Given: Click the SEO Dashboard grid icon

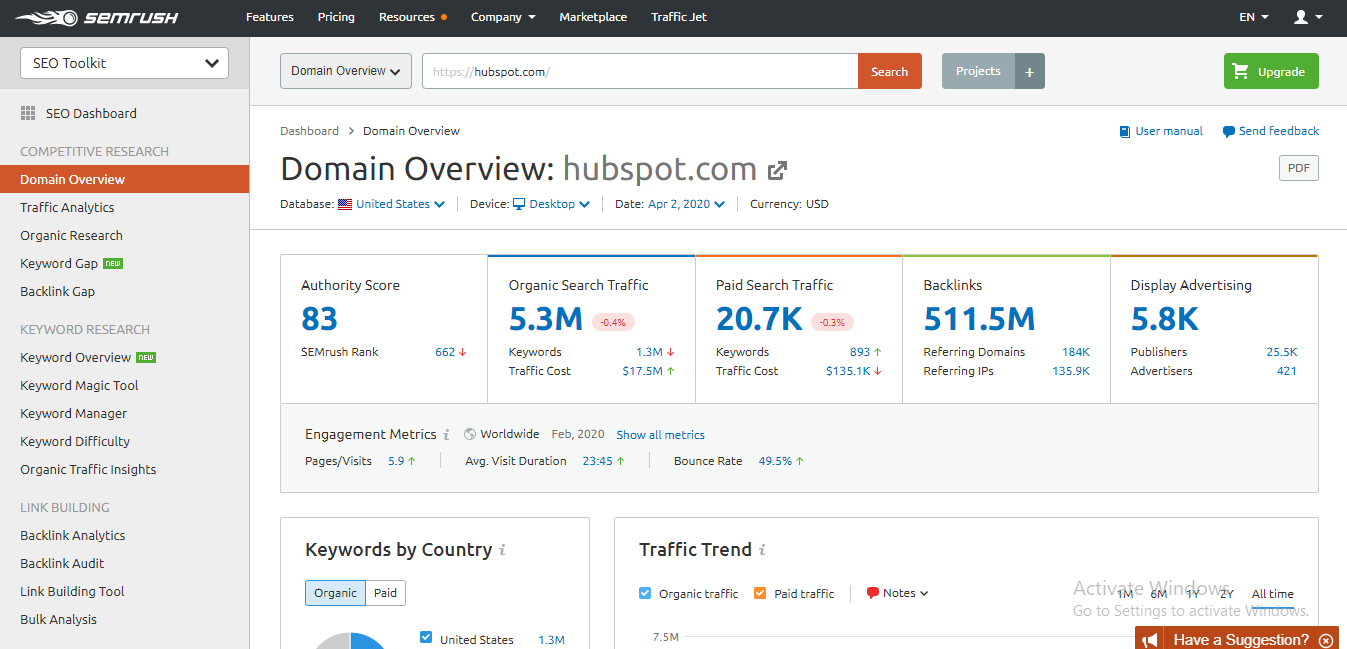Looking at the screenshot, I should (x=28, y=113).
